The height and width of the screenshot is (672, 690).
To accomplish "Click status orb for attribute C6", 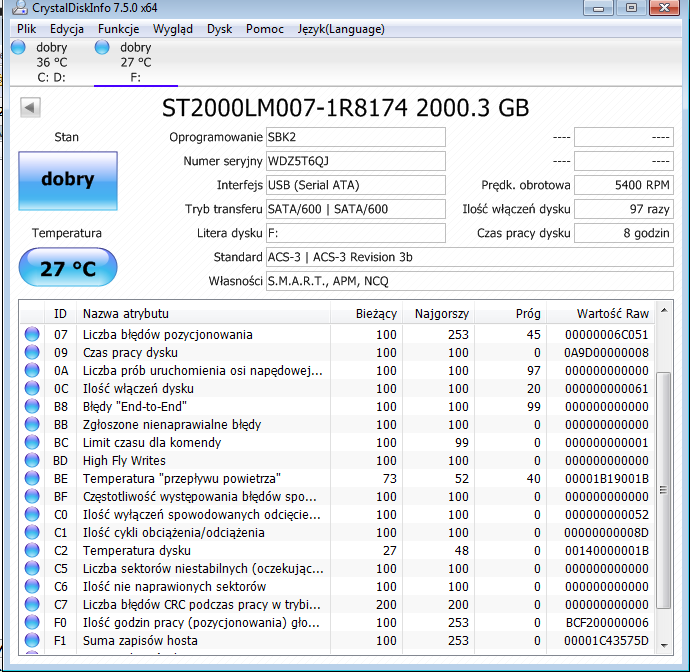I will (32, 587).
